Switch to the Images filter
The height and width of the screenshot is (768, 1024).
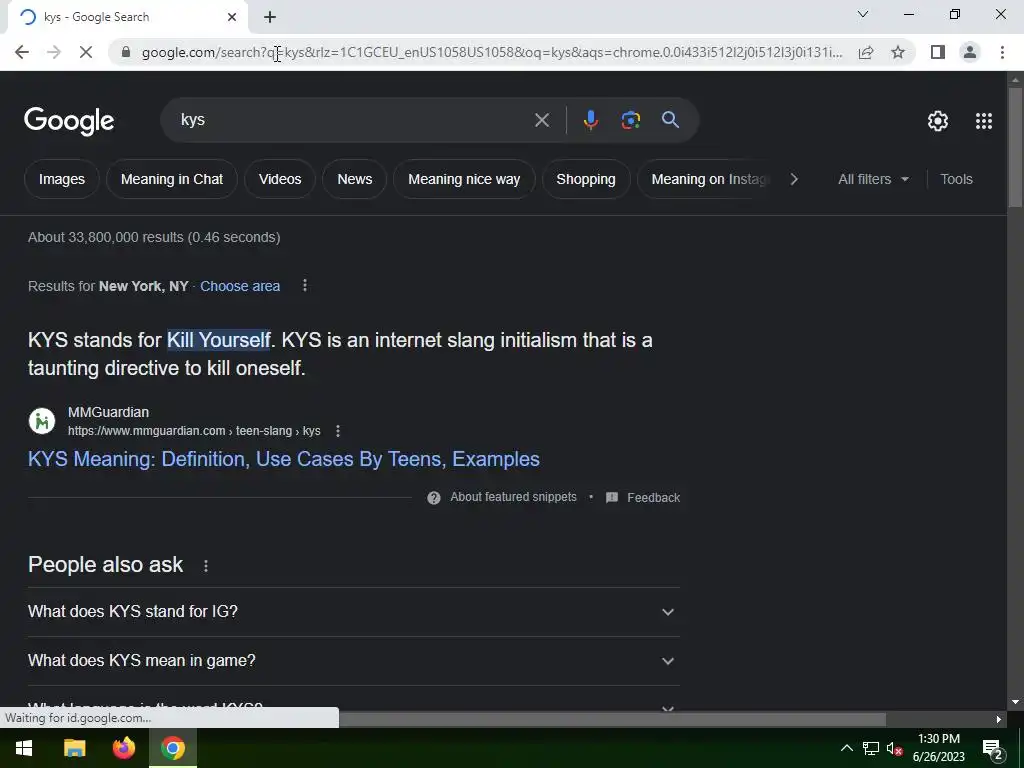[x=61, y=179]
